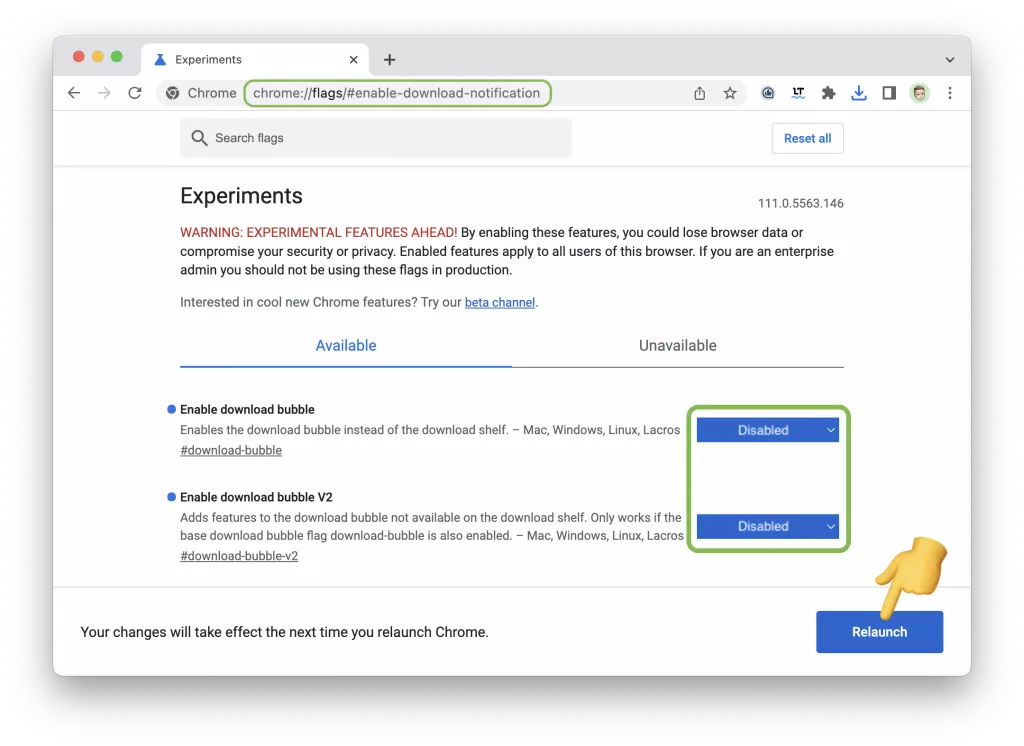This screenshot has width=1024, height=746.
Task: Click the Relaunch button
Action: pyautogui.click(x=879, y=631)
